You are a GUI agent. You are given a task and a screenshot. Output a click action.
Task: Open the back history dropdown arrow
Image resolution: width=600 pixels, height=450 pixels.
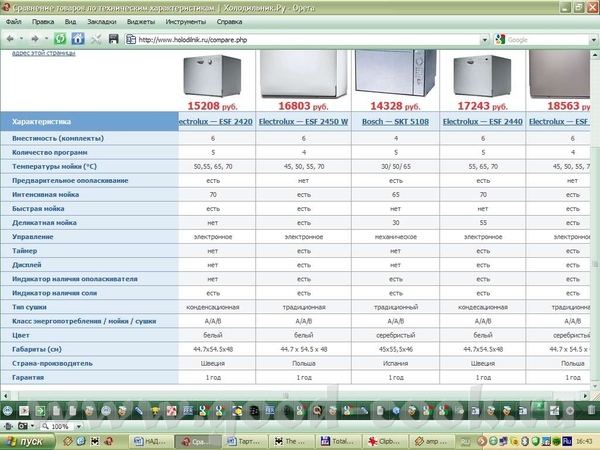click(x=21, y=39)
